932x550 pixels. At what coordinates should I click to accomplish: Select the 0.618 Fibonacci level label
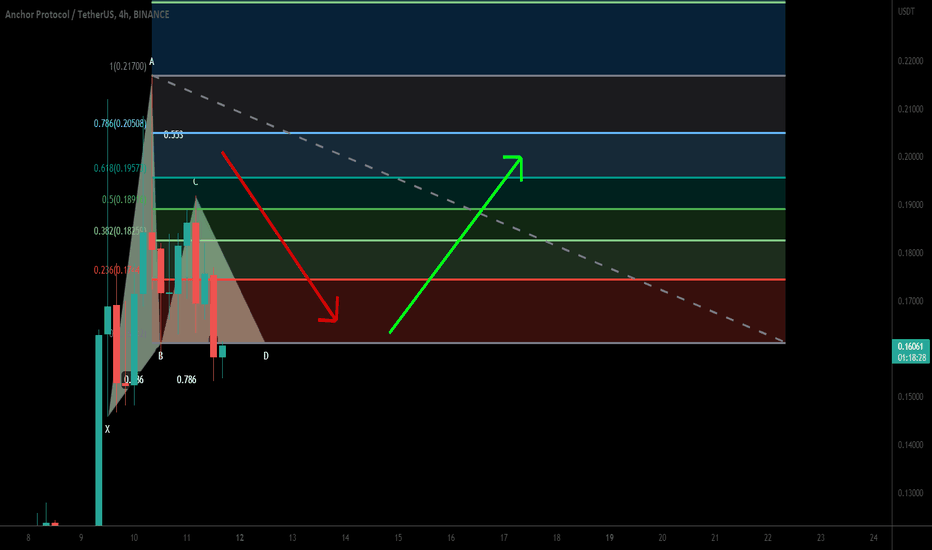point(119,168)
